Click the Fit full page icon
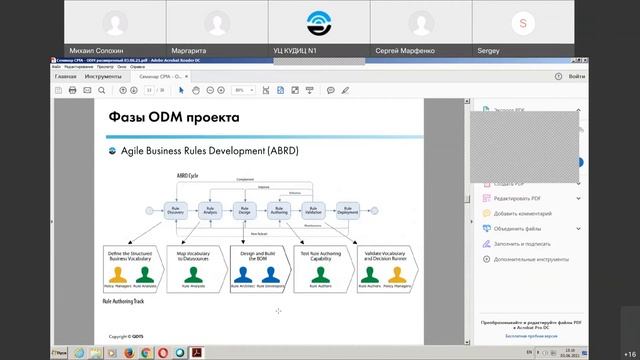Viewport: 640px width, 360px height. pos(280,90)
